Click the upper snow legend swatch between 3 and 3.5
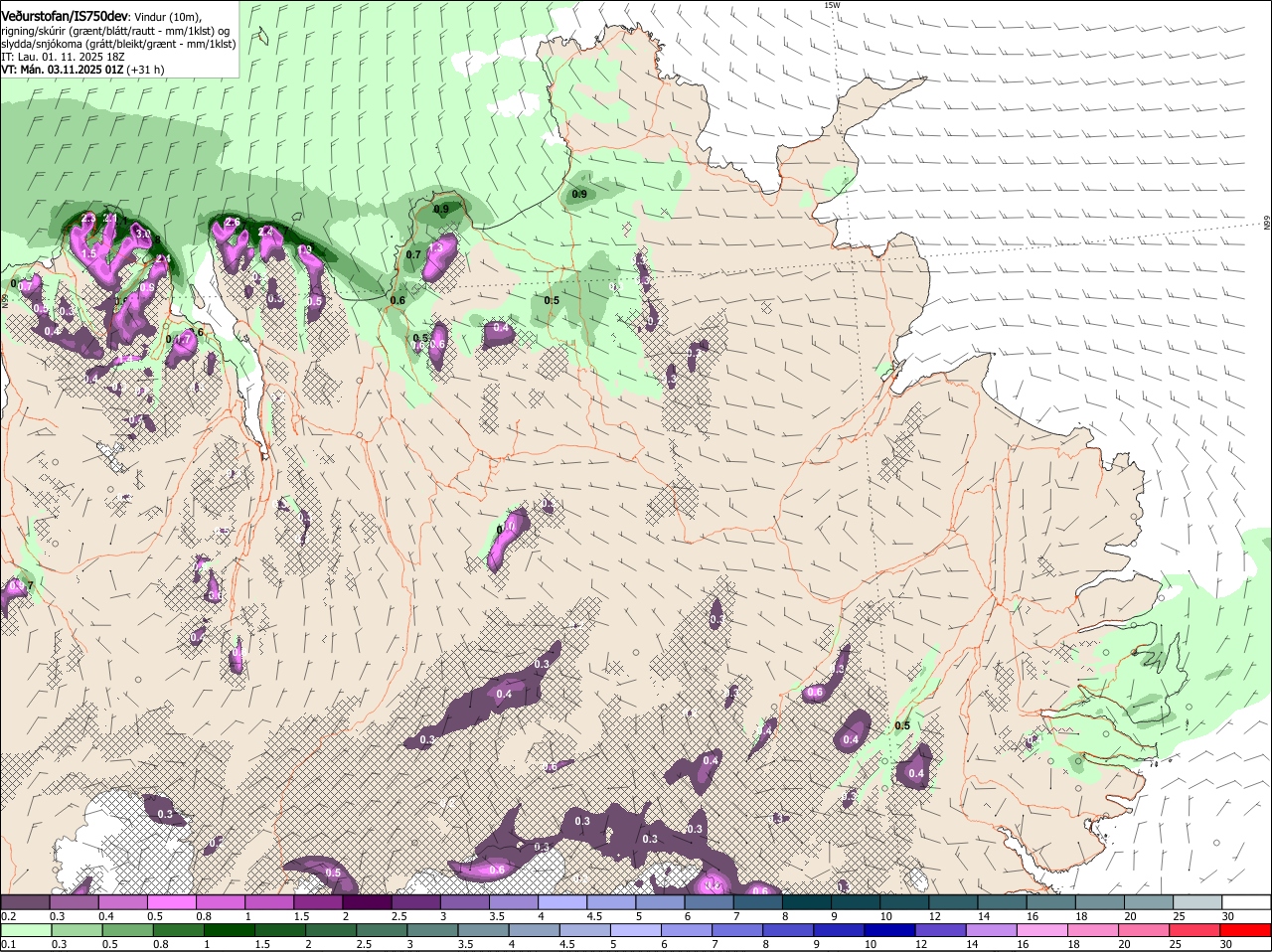The height and width of the screenshot is (952, 1272). pos(464,901)
